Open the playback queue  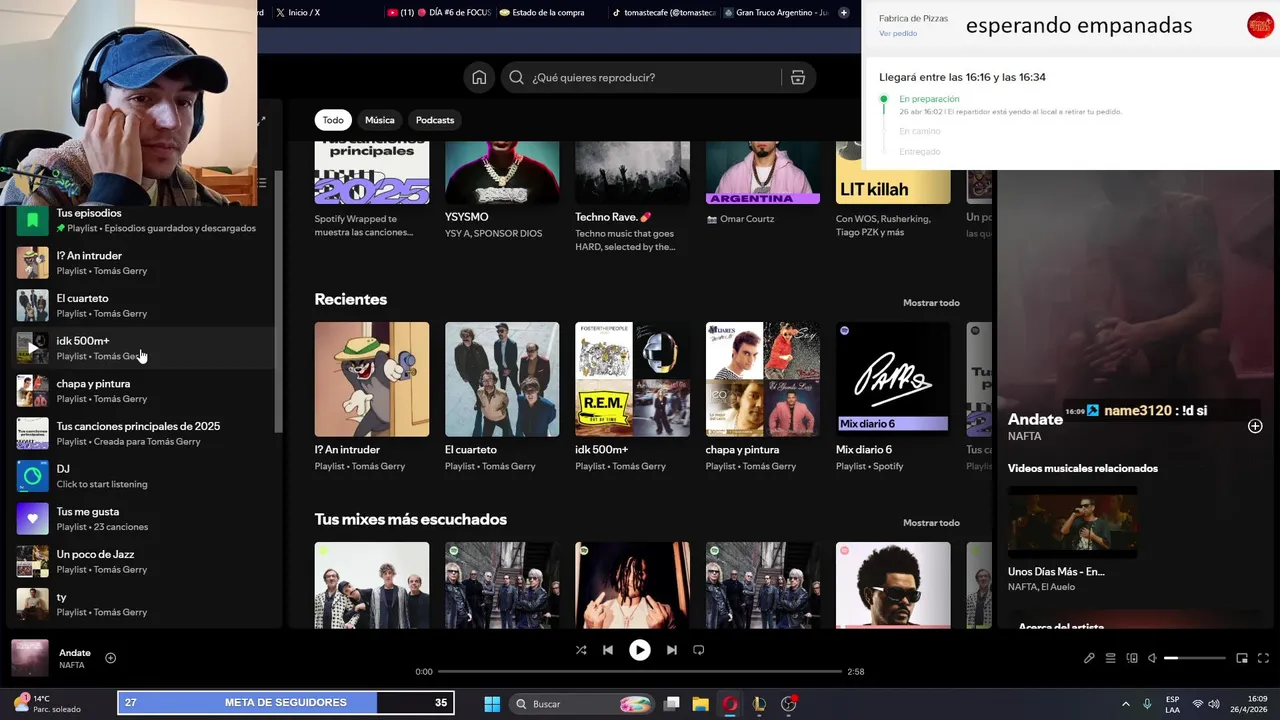(1111, 658)
